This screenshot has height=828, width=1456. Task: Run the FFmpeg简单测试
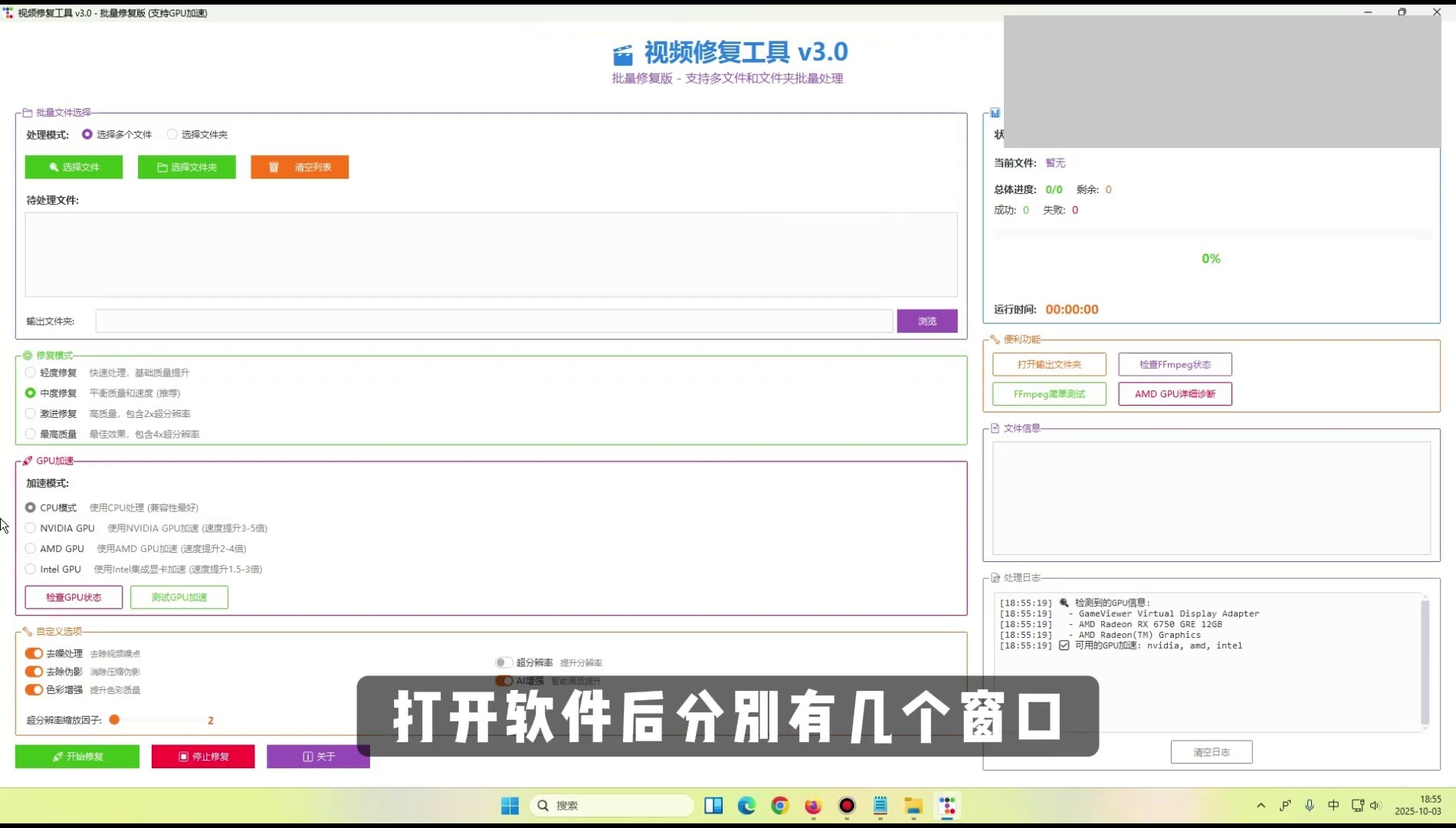[x=1049, y=394]
